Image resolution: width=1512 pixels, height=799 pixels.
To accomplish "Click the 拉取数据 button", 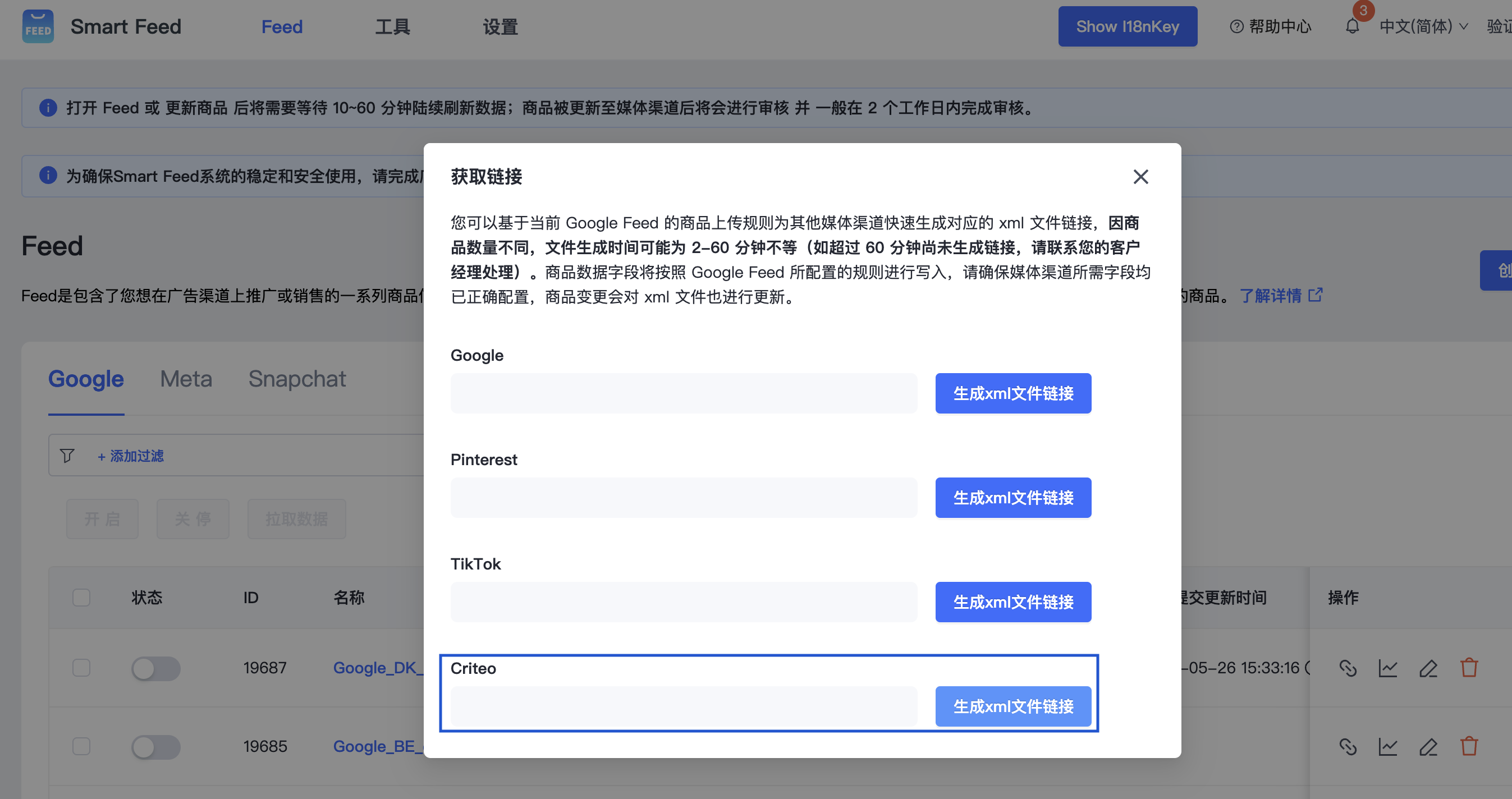I will click(x=296, y=518).
